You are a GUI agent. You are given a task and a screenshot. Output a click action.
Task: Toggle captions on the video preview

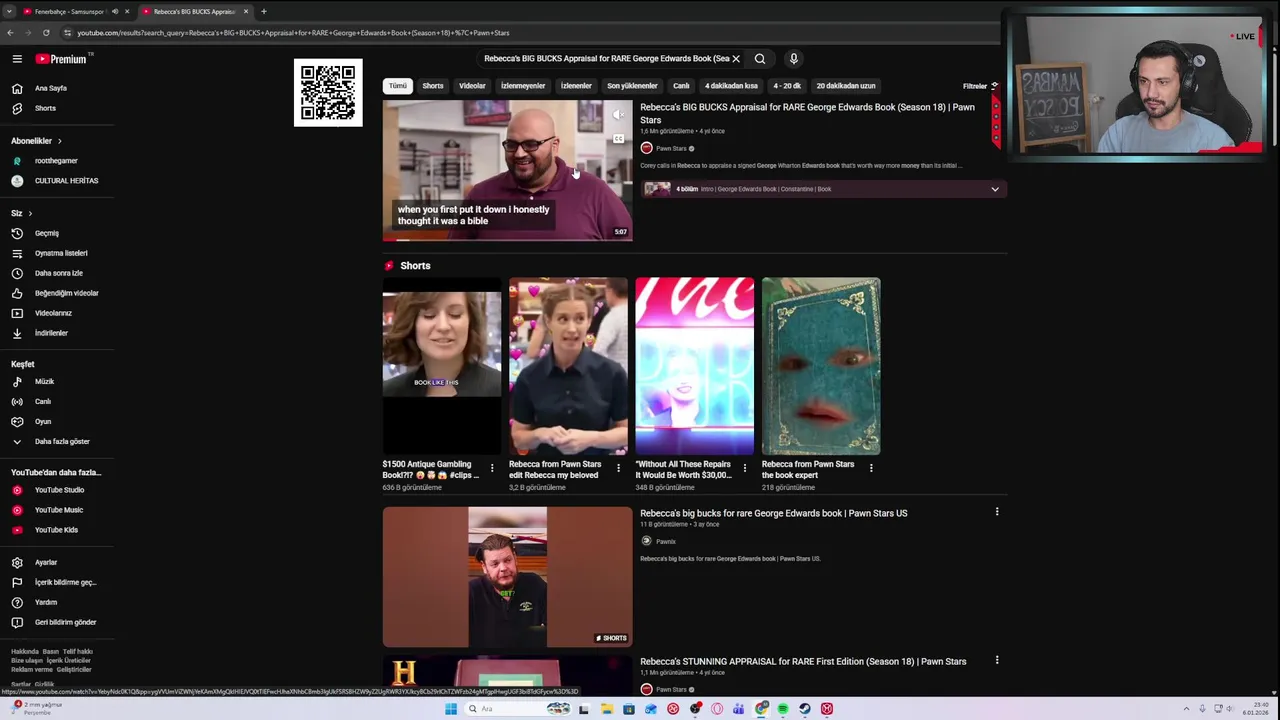click(618, 139)
